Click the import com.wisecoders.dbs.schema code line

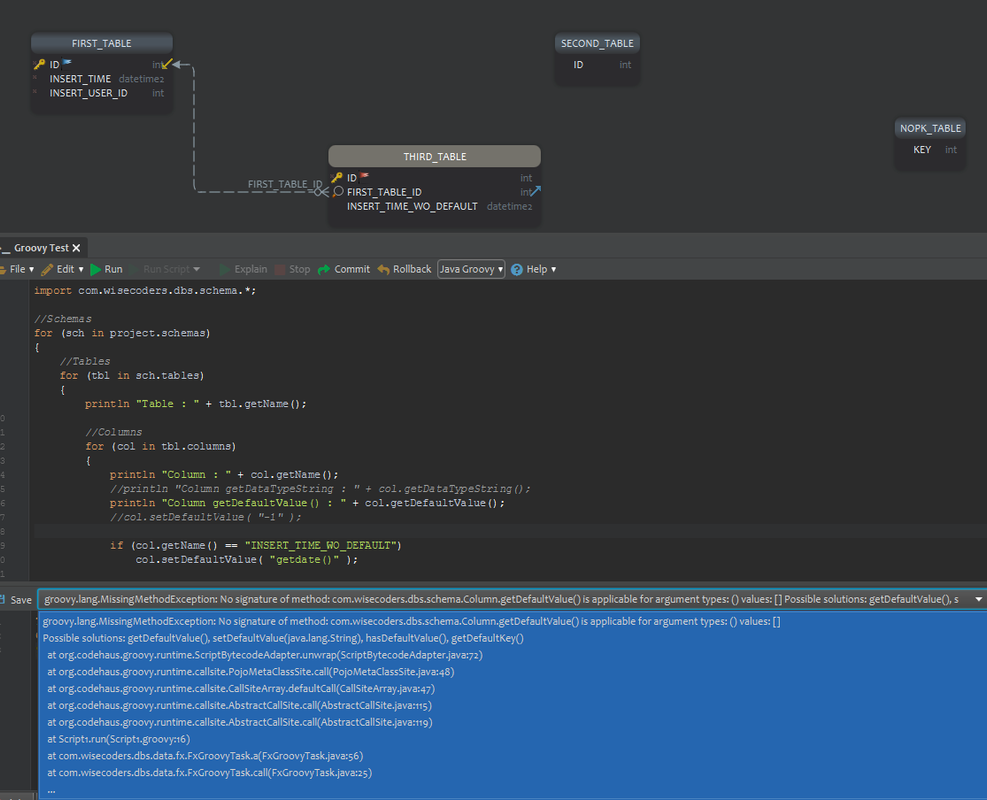click(x=145, y=291)
